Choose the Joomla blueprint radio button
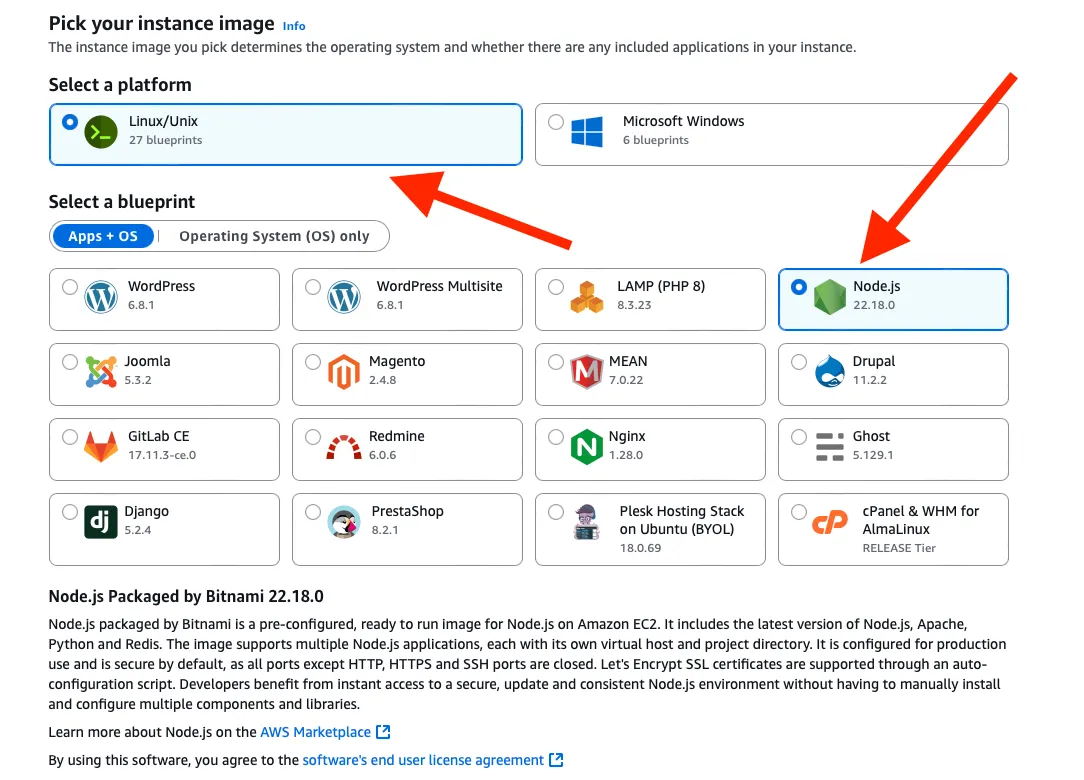 pyautogui.click(x=70, y=362)
